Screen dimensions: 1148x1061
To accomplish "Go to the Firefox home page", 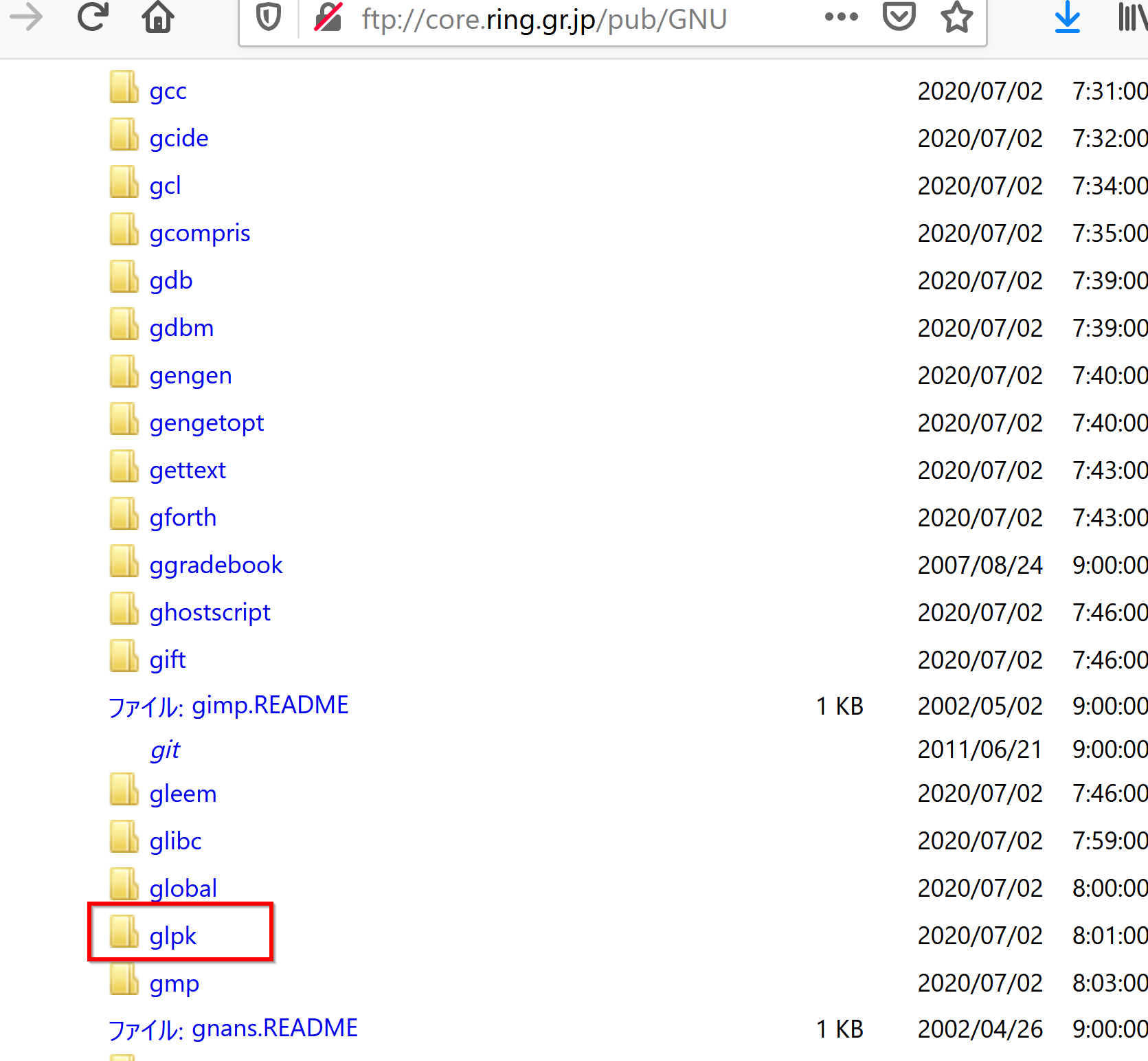I will [158, 17].
